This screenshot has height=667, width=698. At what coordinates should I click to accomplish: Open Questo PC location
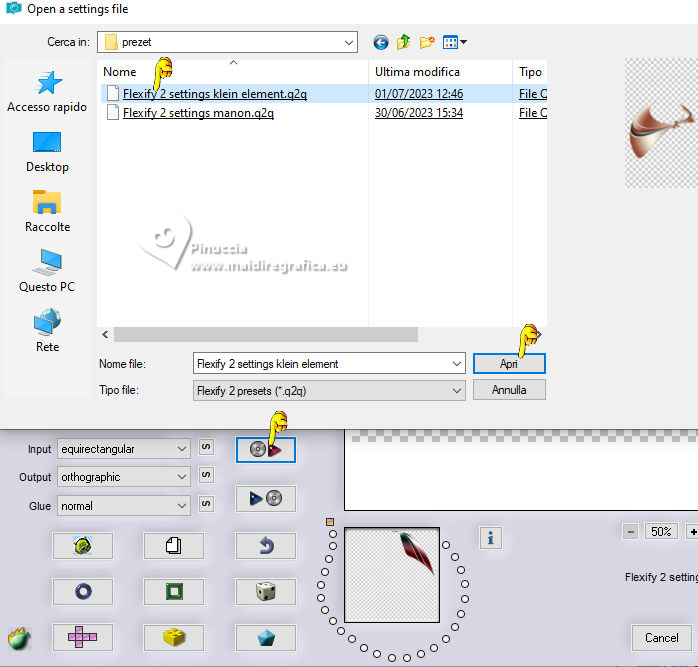tap(47, 272)
